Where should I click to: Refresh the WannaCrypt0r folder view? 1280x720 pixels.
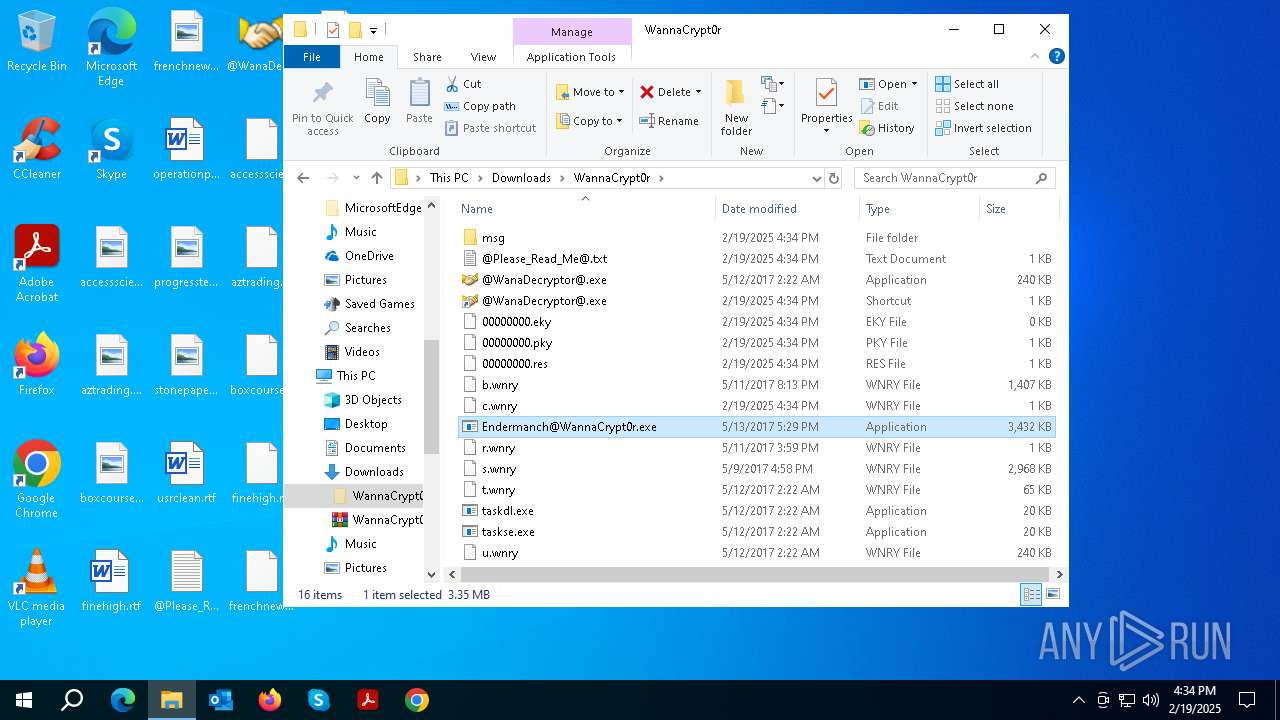[834, 178]
